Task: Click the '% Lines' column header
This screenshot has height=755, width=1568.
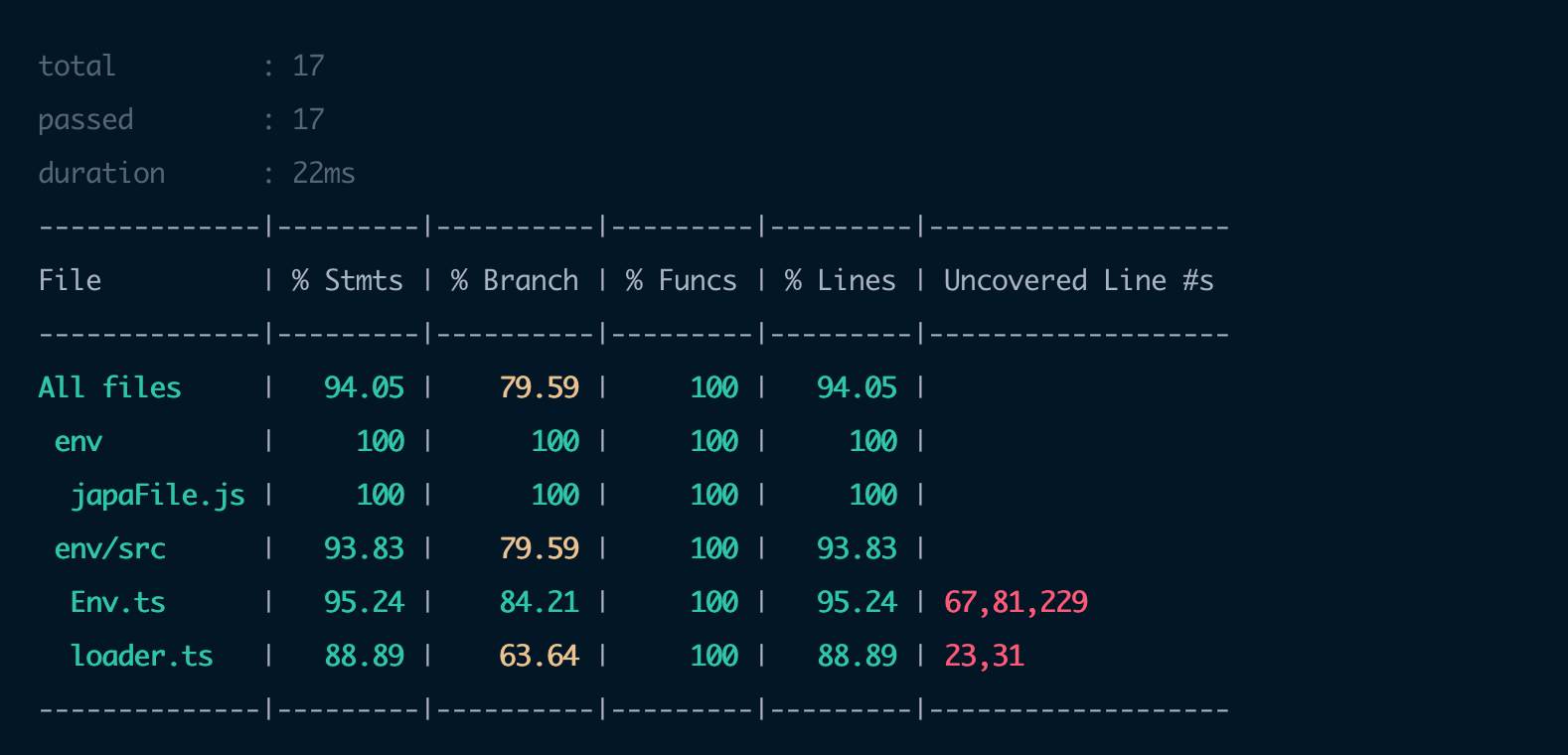Action: (x=841, y=280)
